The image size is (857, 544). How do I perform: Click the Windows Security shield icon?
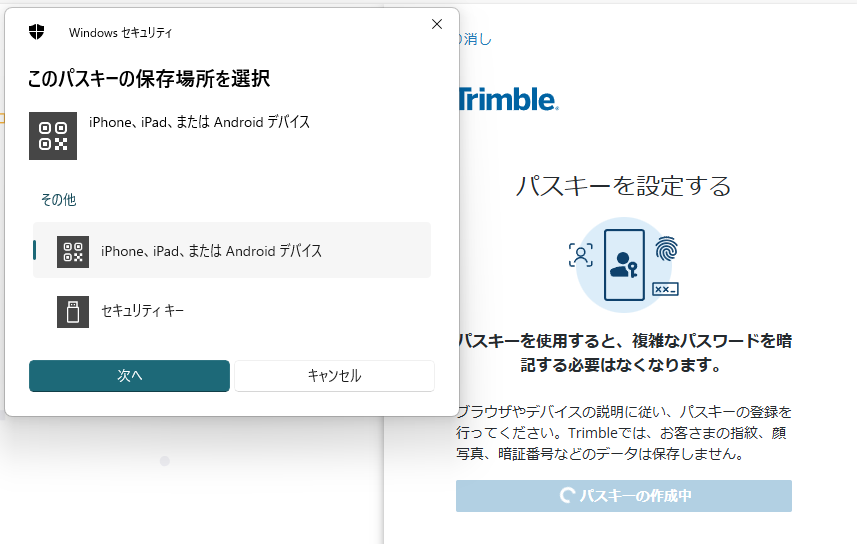37,32
